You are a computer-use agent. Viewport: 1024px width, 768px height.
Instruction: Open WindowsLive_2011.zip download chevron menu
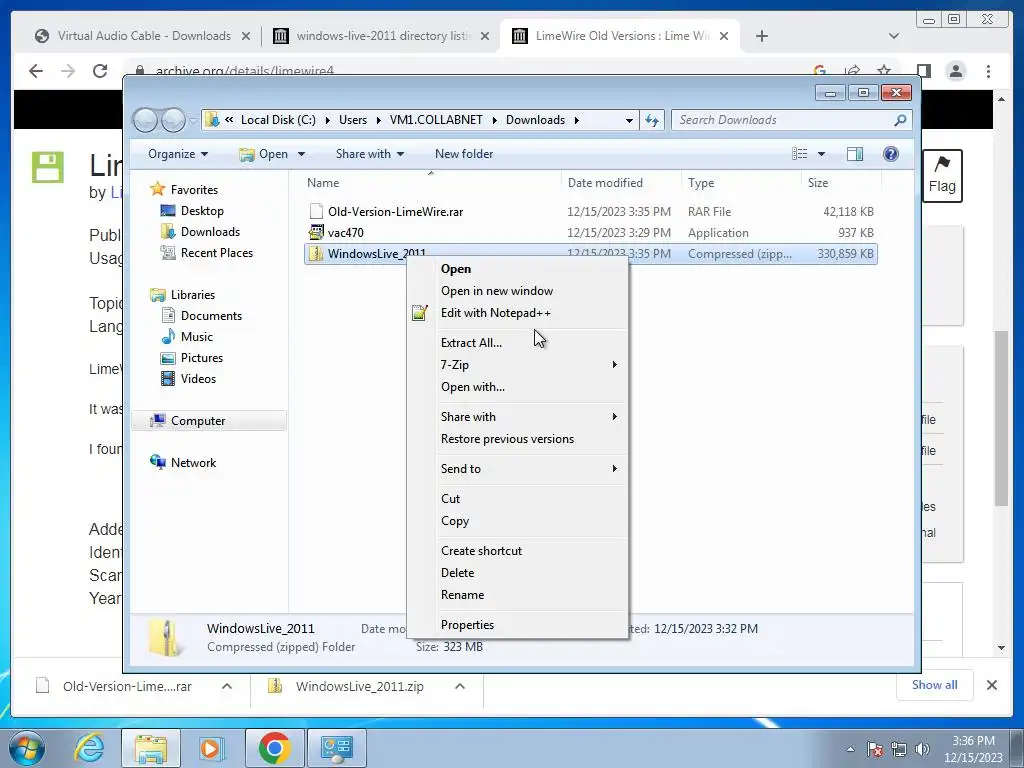pos(460,686)
